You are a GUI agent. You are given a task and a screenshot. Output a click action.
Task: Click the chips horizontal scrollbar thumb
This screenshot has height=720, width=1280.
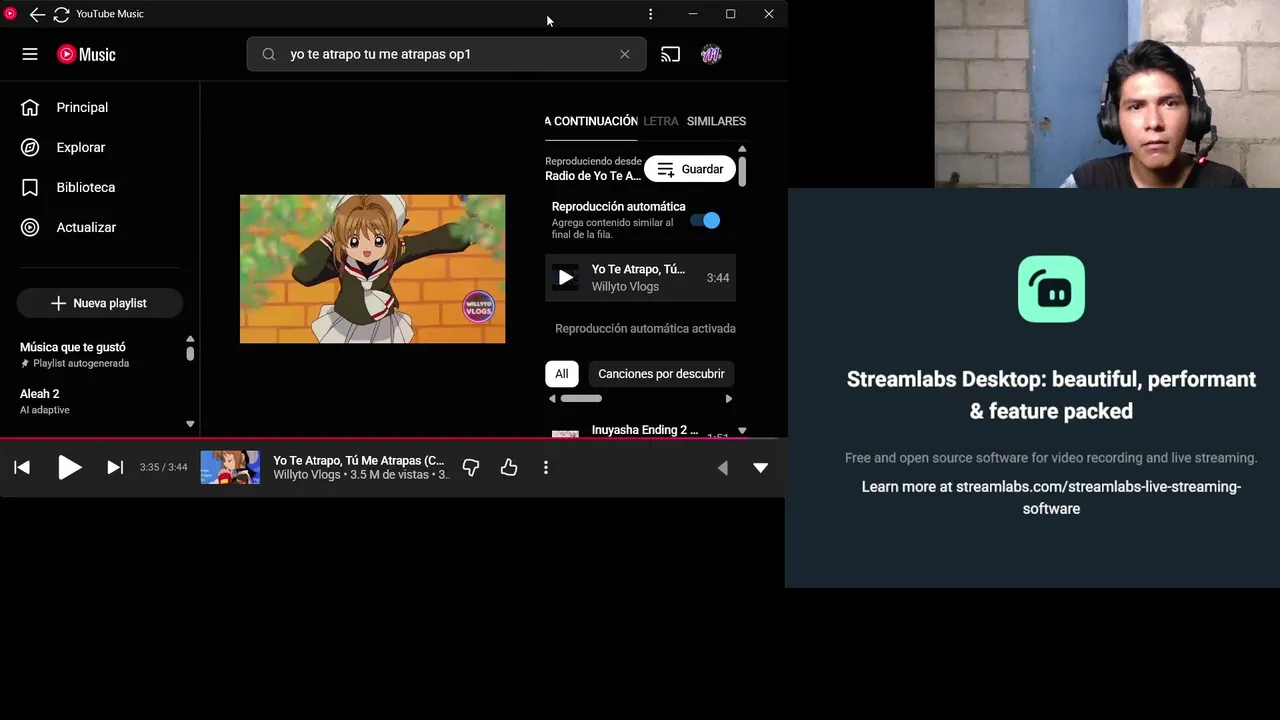point(581,398)
